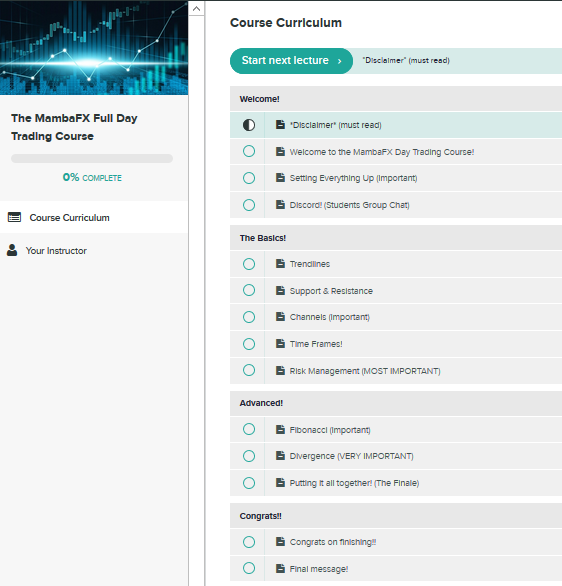
Task: Click document icon next to Fibonacci (Important)
Action: point(280,429)
